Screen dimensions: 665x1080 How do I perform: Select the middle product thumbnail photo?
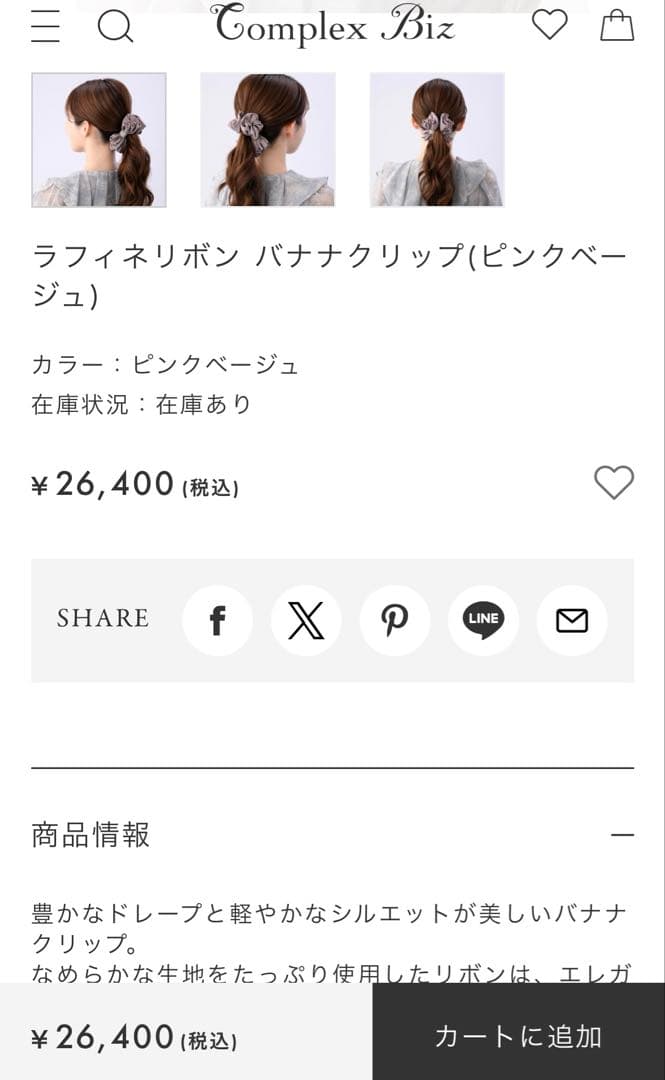click(x=267, y=139)
